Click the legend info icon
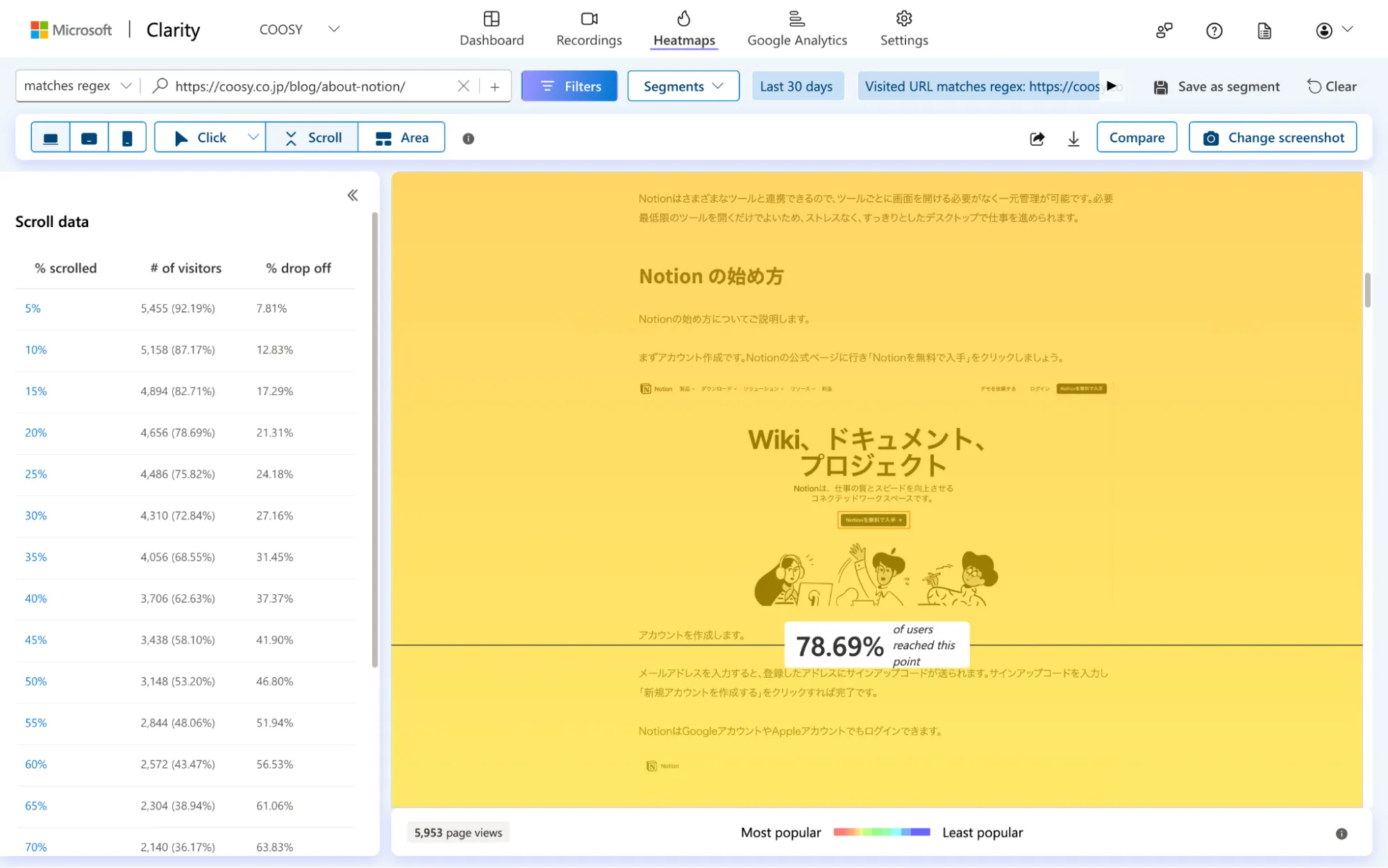 (1341, 834)
